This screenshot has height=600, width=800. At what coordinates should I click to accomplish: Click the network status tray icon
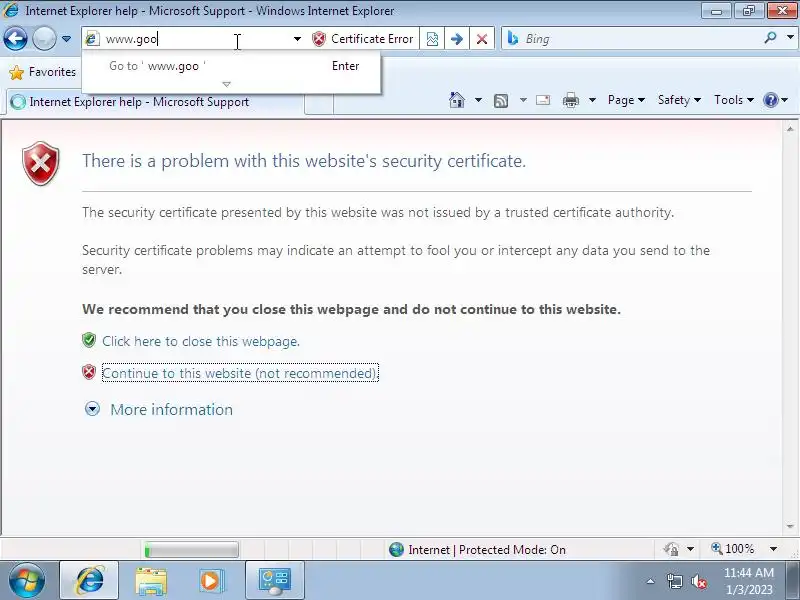(674, 581)
